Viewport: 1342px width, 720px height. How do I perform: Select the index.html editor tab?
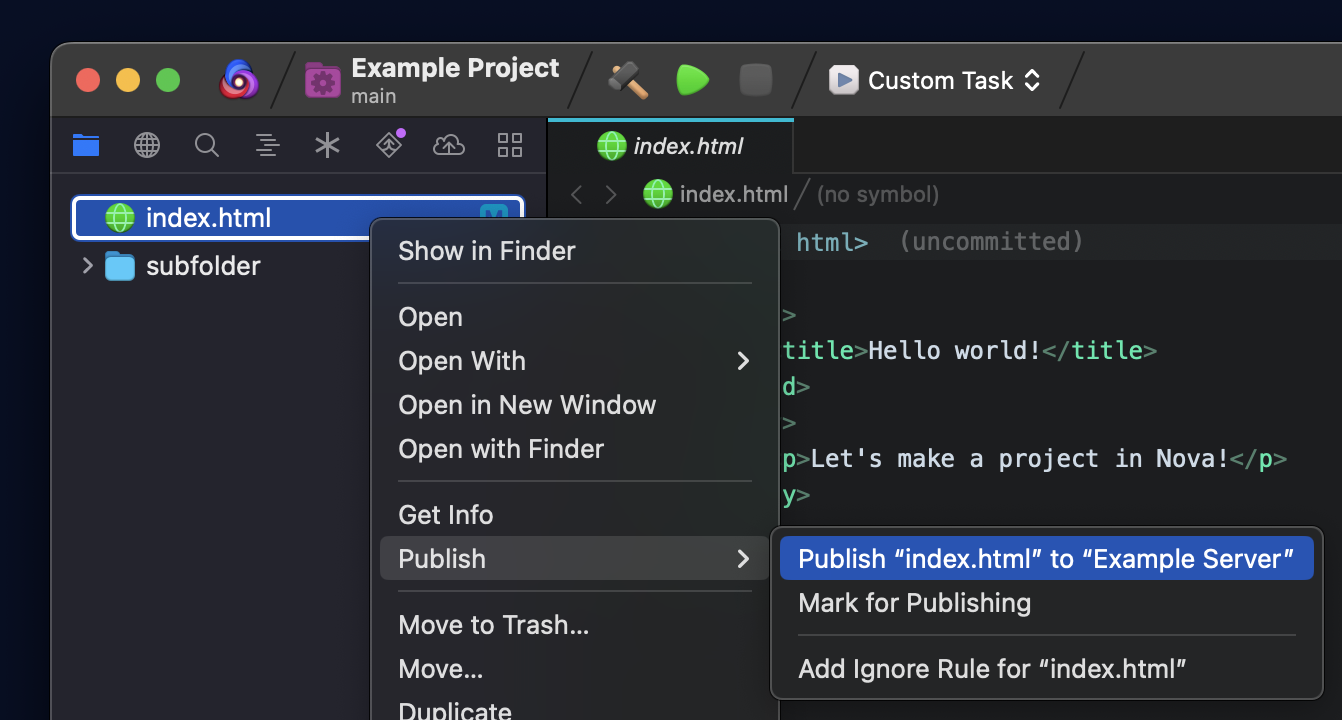click(x=671, y=146)
